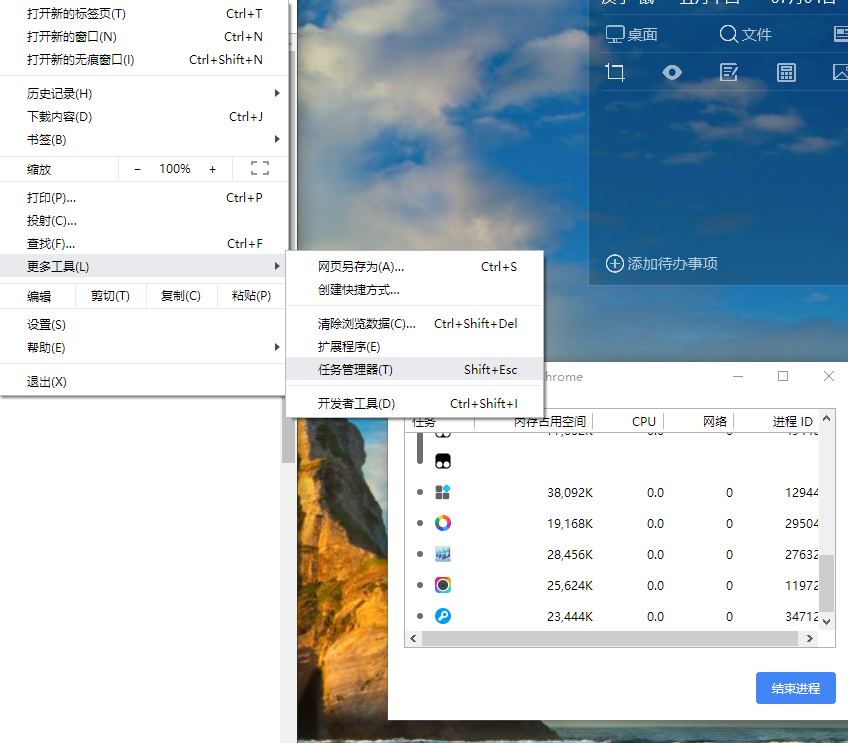Choose 清除浏览数据(C)... in submenu
This screenshot has height=743, width=848.
pos(414,323)
